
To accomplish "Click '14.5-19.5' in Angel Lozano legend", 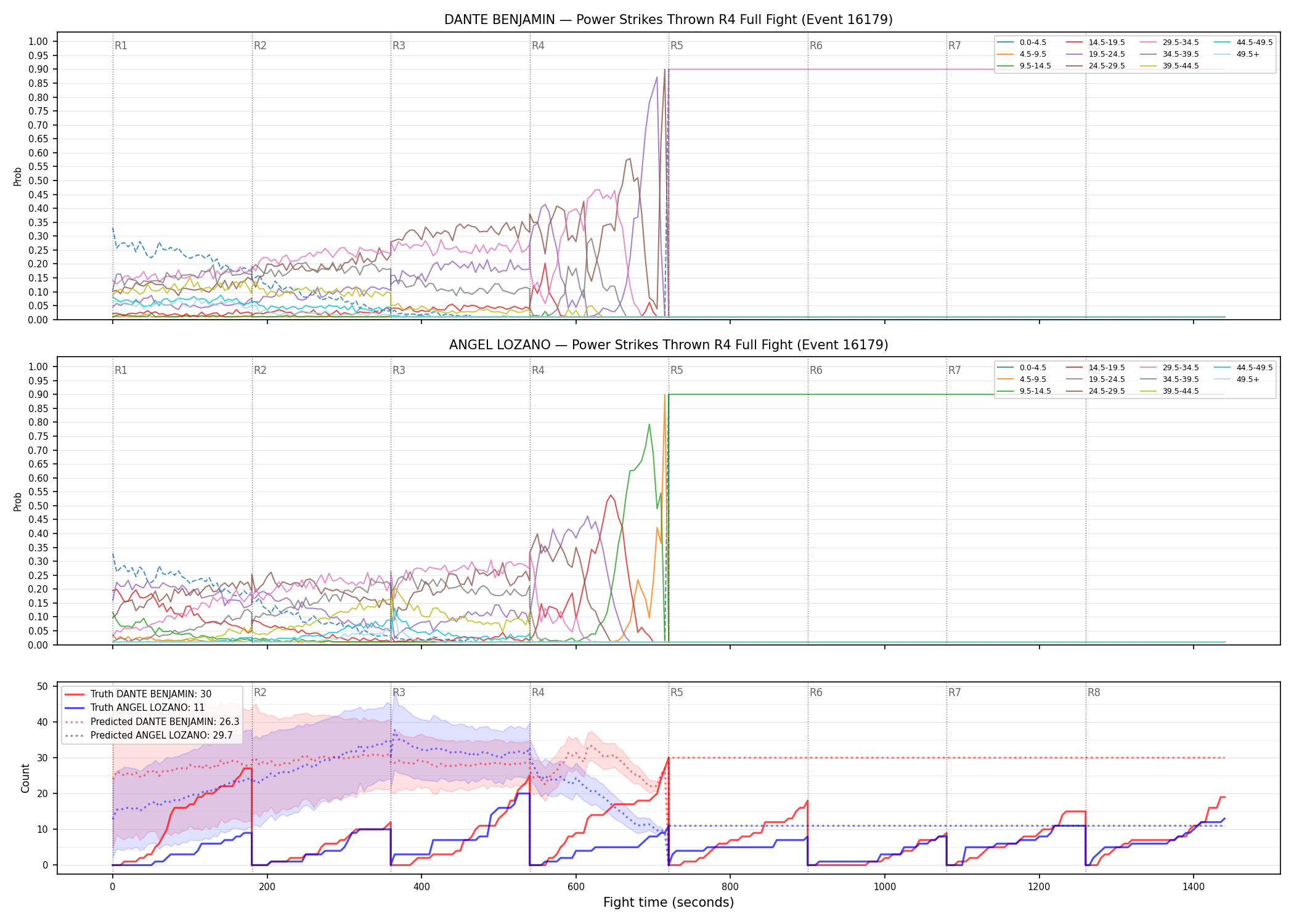I will (1107, 368).
